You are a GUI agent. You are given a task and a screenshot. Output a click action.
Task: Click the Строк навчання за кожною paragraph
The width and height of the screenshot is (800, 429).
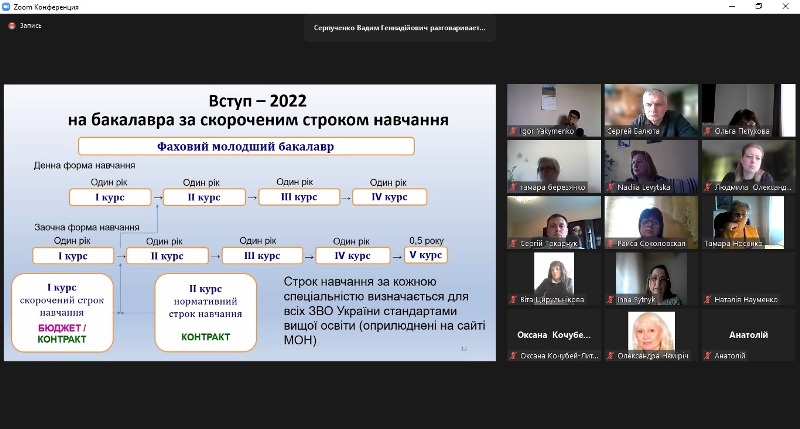[x=384, y=311]
